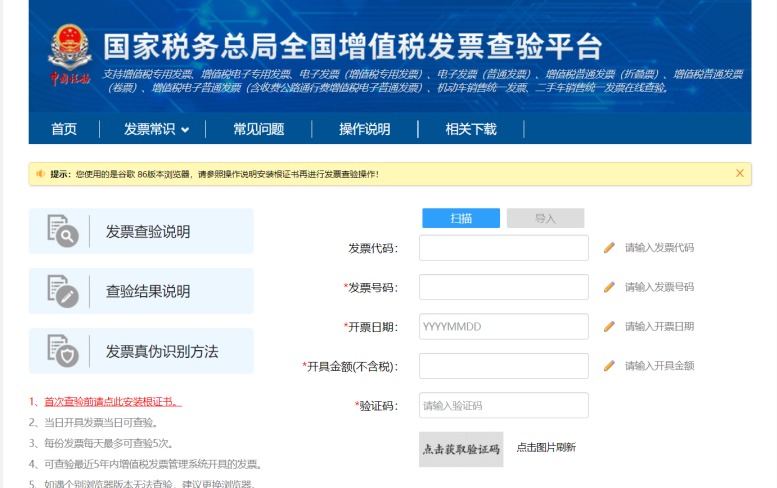This screenshot has height=488, width=777.
Task: Click the pencil icon next to 请输入开具金额
Action: coord(609,366)
